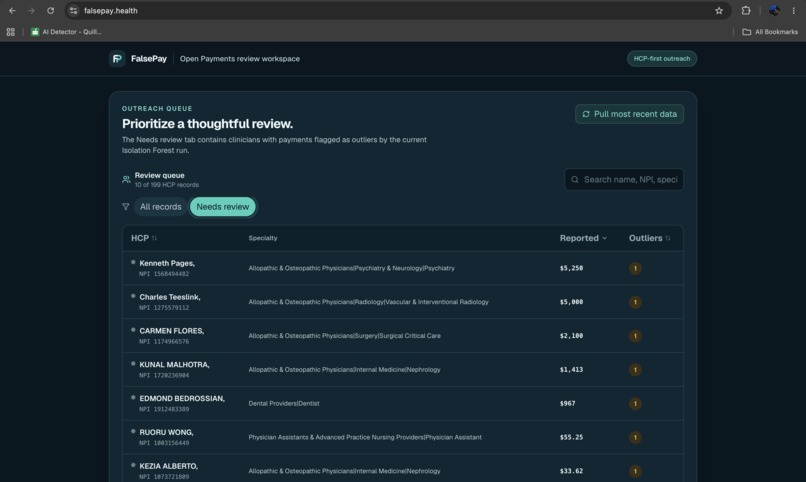
Task: Click the Dental Providers|Dentist specialty
Action: [284, 404]
